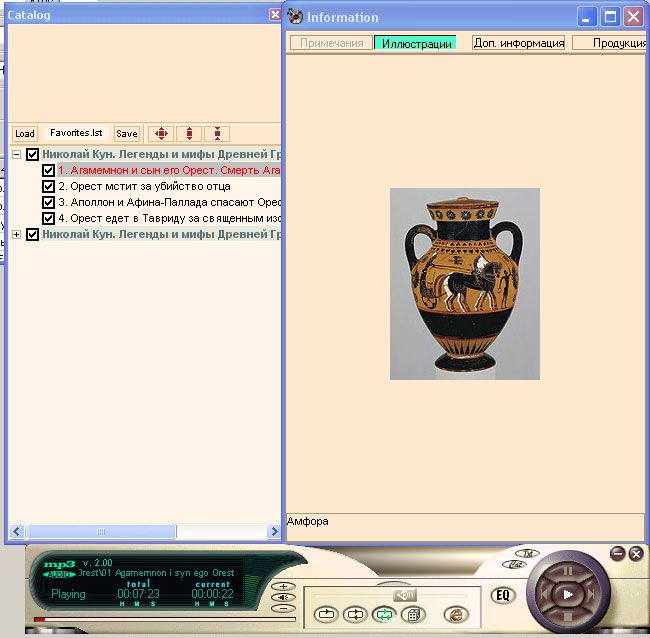Click the Load button in Catalog
The image size is (650, 638).
[x=24, y=134]
